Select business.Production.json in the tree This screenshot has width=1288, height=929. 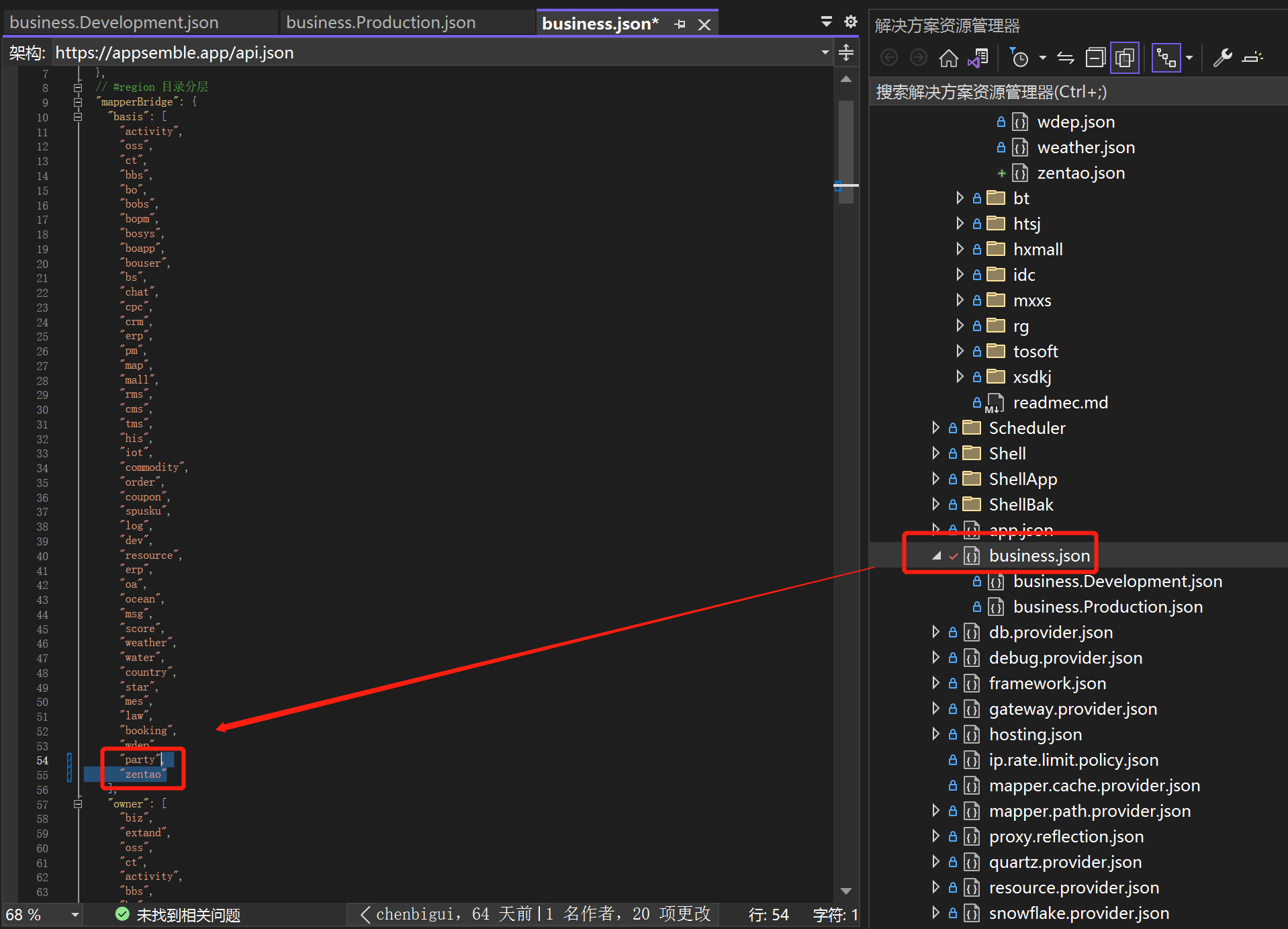pyautogui.click(x=1108, y=607)
